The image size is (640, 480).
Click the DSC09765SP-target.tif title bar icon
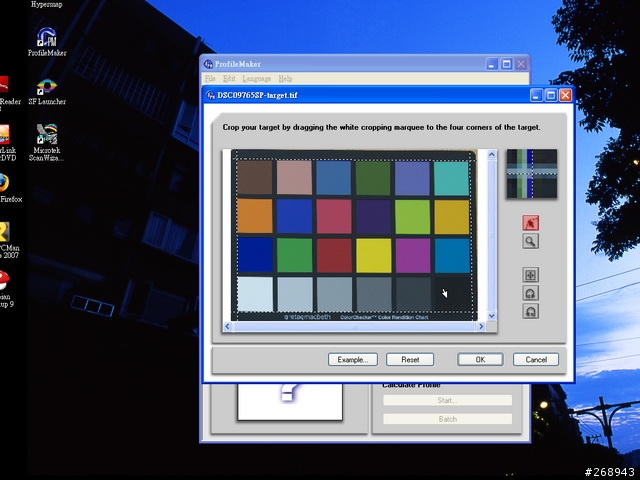click(210, 95)
